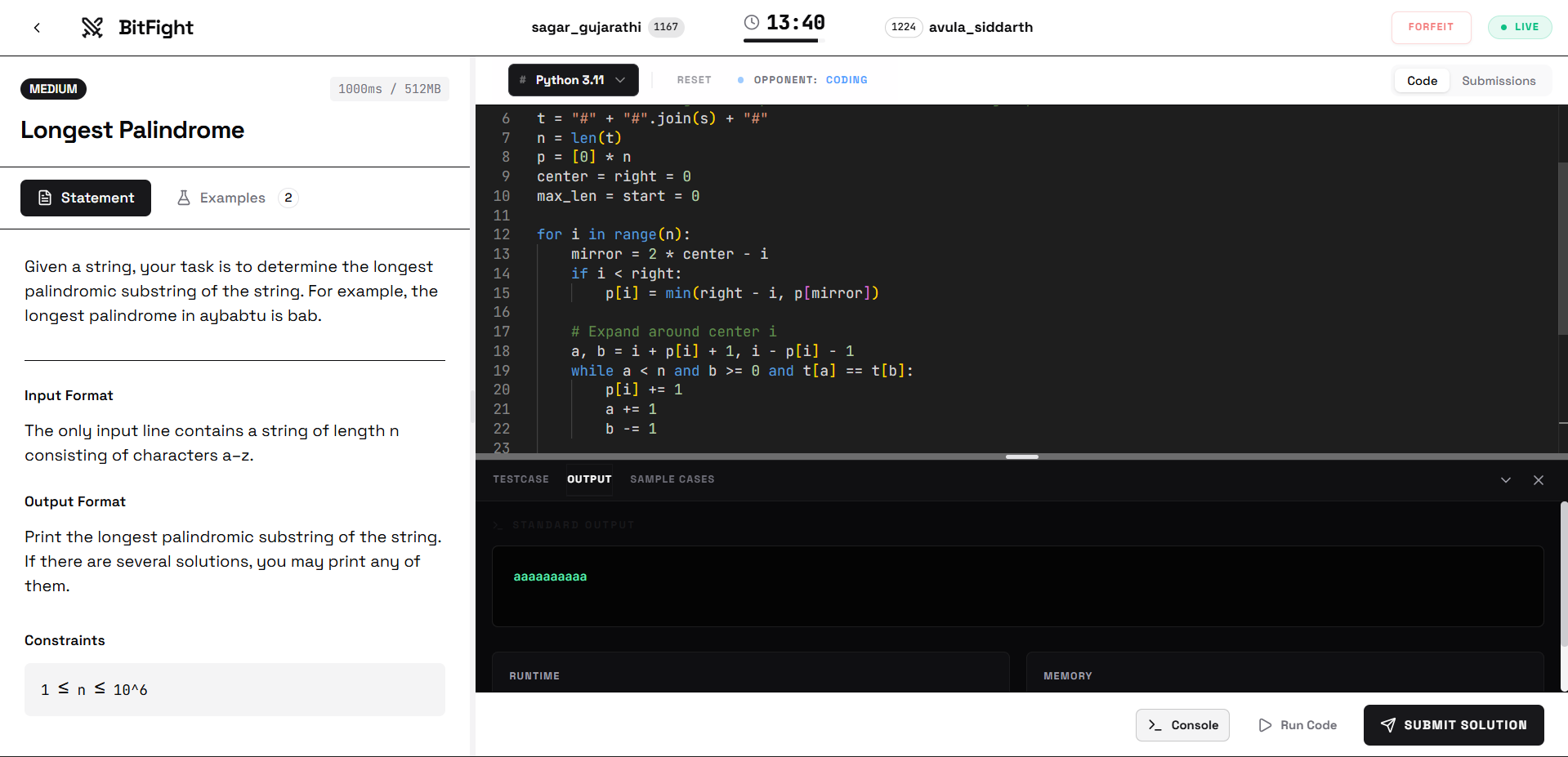Run the code
The height and width of the screenshot is (757, 1568).
(1298, 725)
